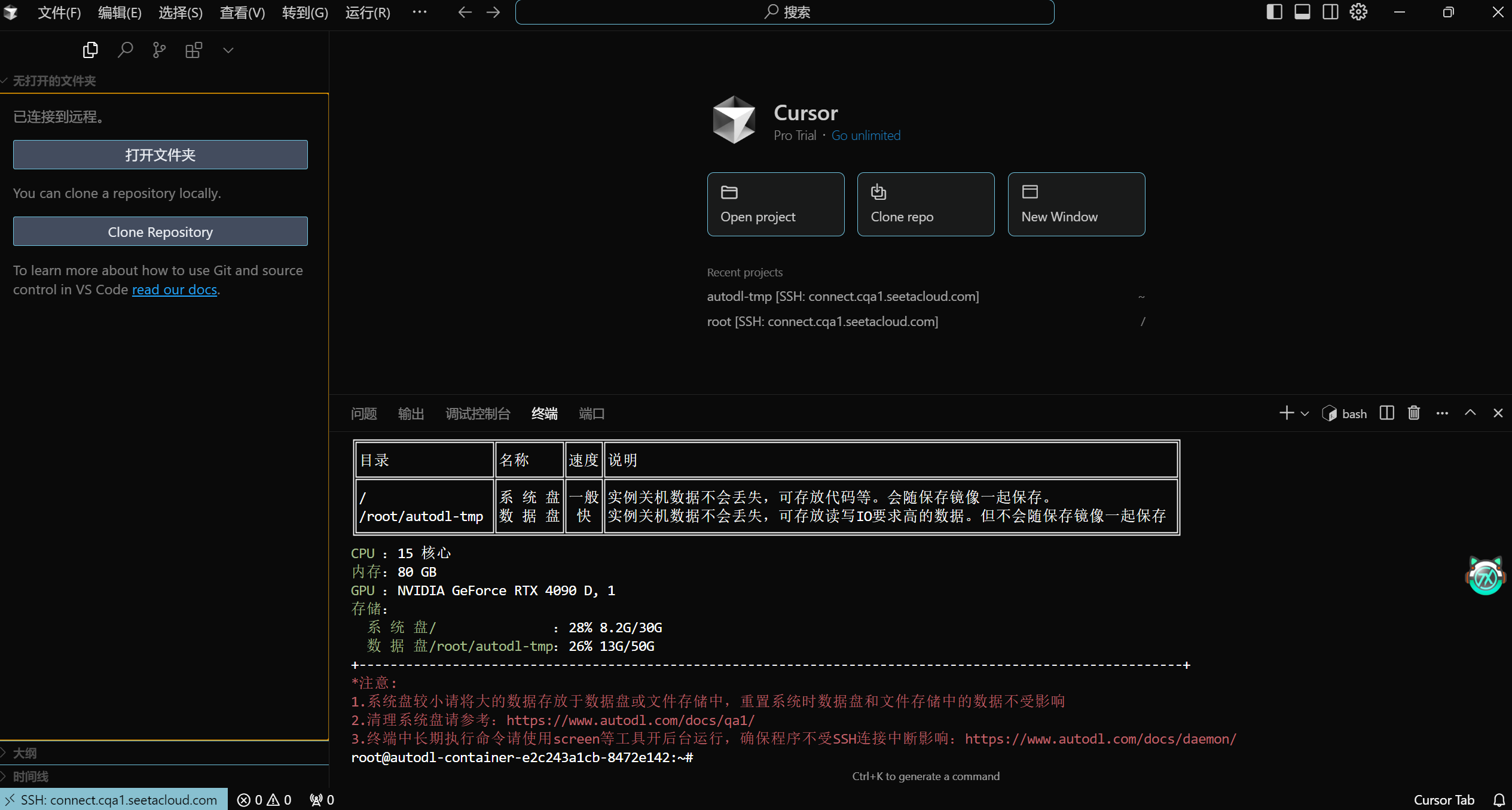Kill terminal with the trash icon

click(1413, 413)
